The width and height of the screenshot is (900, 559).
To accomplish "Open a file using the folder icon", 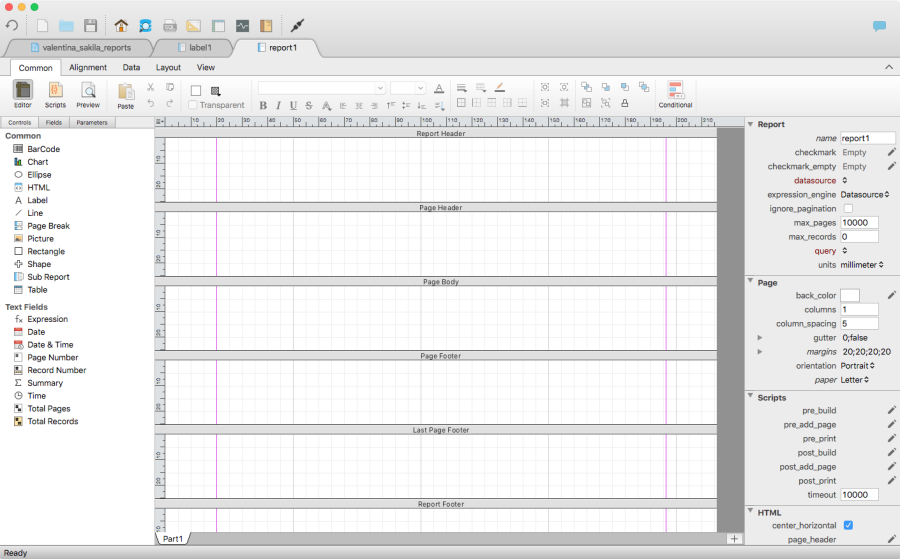I will [66, 26].
